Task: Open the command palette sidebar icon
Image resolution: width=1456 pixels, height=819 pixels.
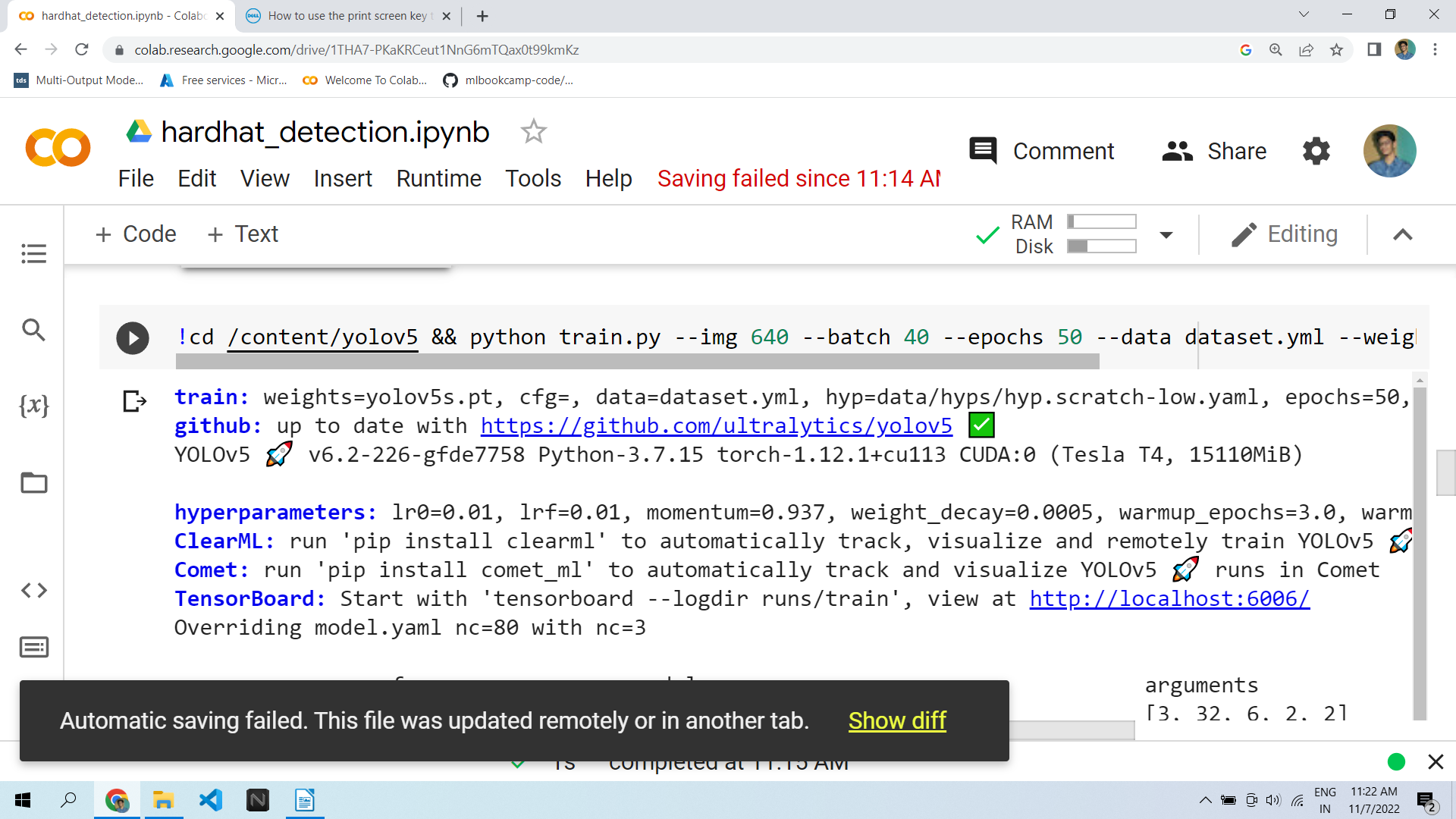Action: pos(34,647)
